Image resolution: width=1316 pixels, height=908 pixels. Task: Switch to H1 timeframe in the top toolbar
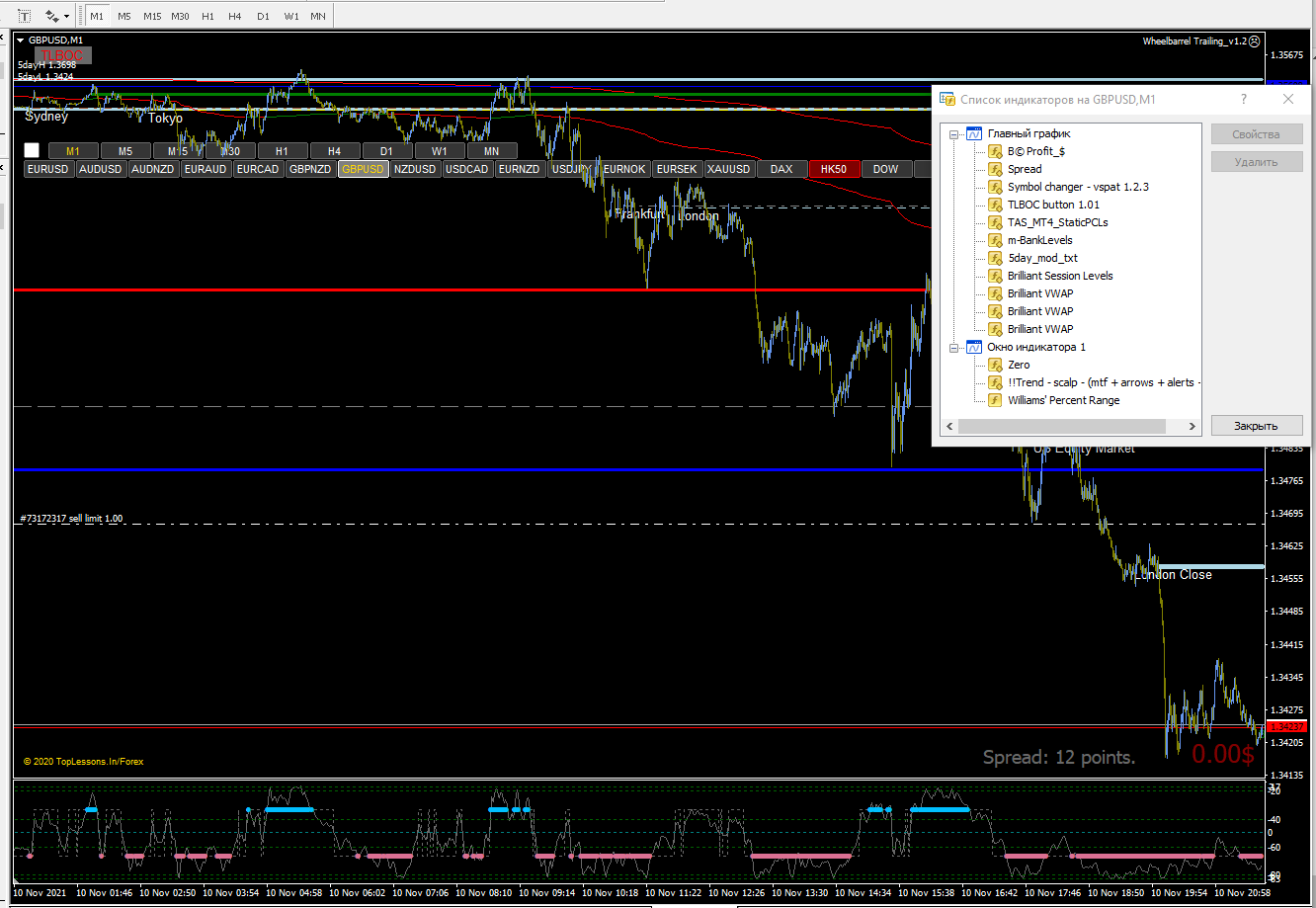(207, 16)
